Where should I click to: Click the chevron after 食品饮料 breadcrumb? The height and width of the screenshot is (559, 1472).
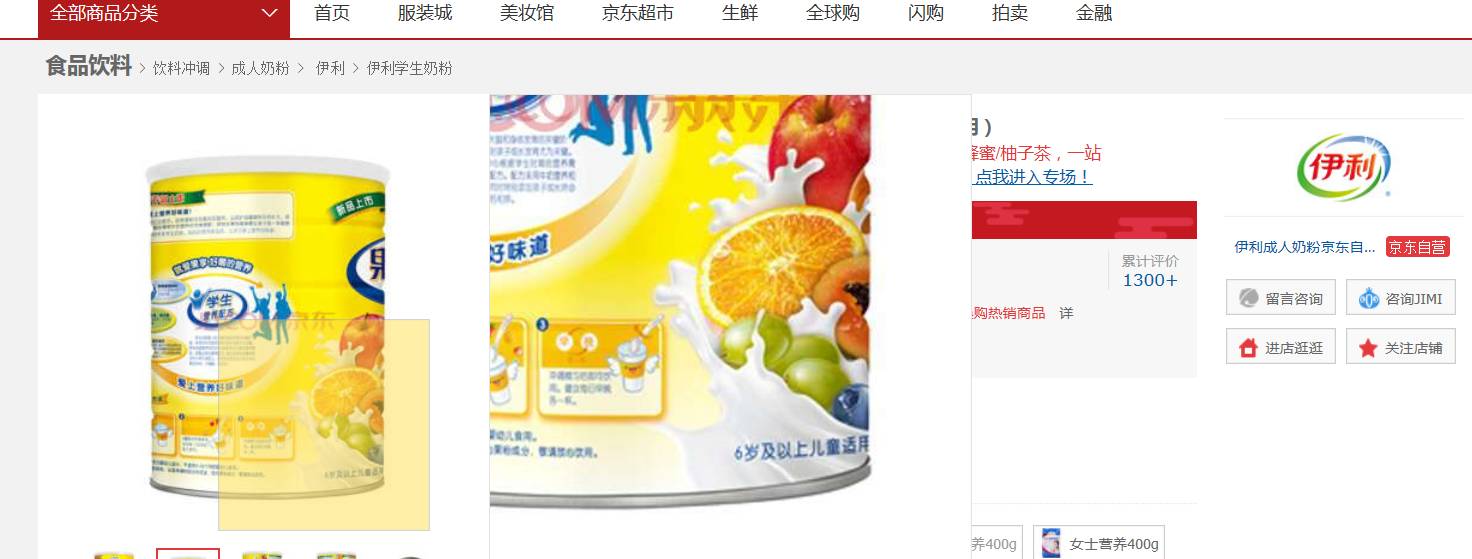coord(142,68)
